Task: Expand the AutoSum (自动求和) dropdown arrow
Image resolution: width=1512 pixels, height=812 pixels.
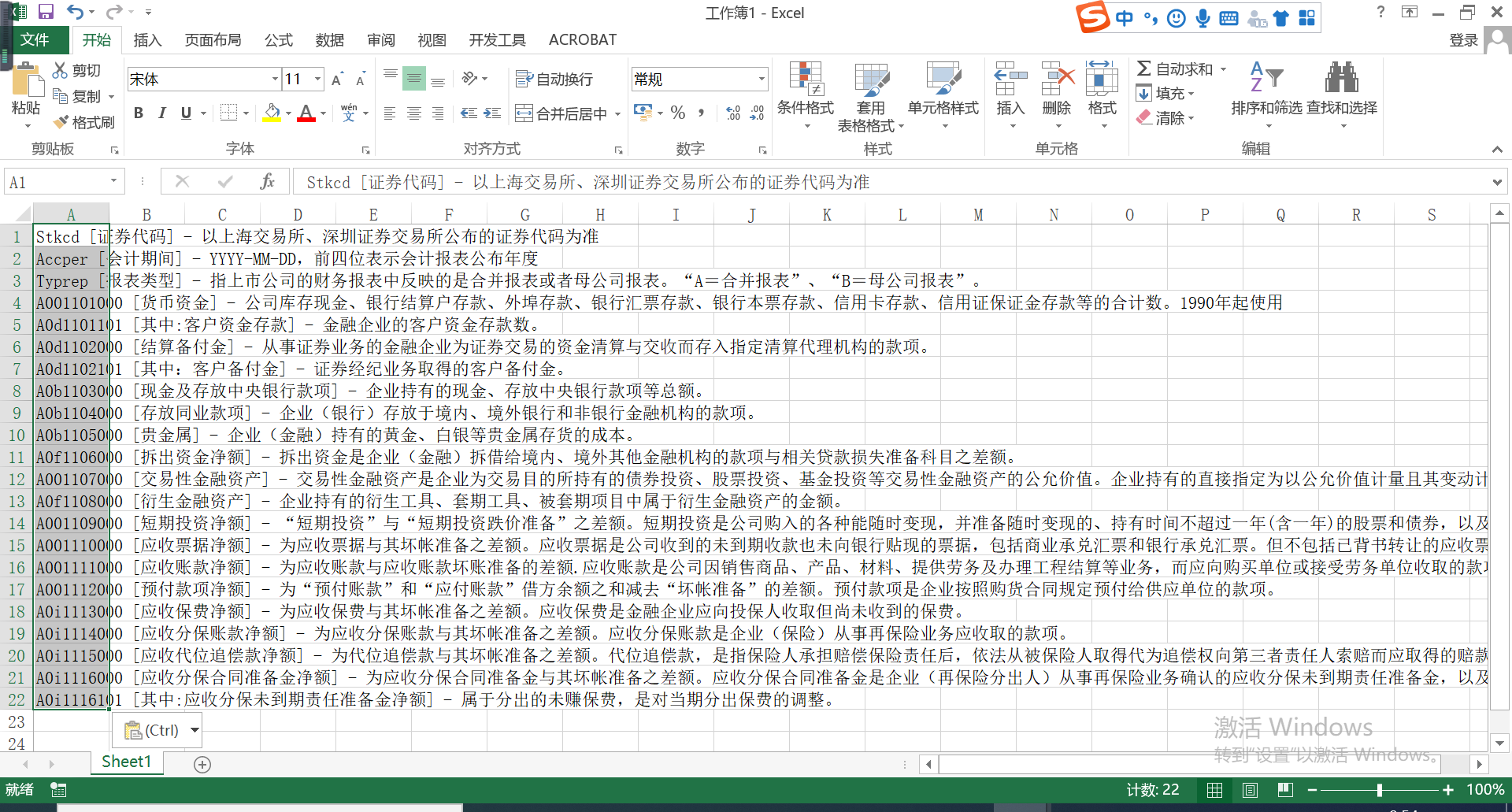Action: [1223, 69]
